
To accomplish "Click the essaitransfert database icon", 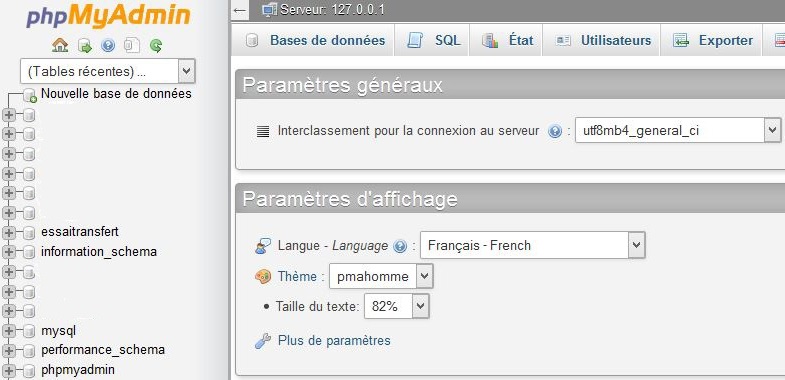I will [x=29, y=233].
